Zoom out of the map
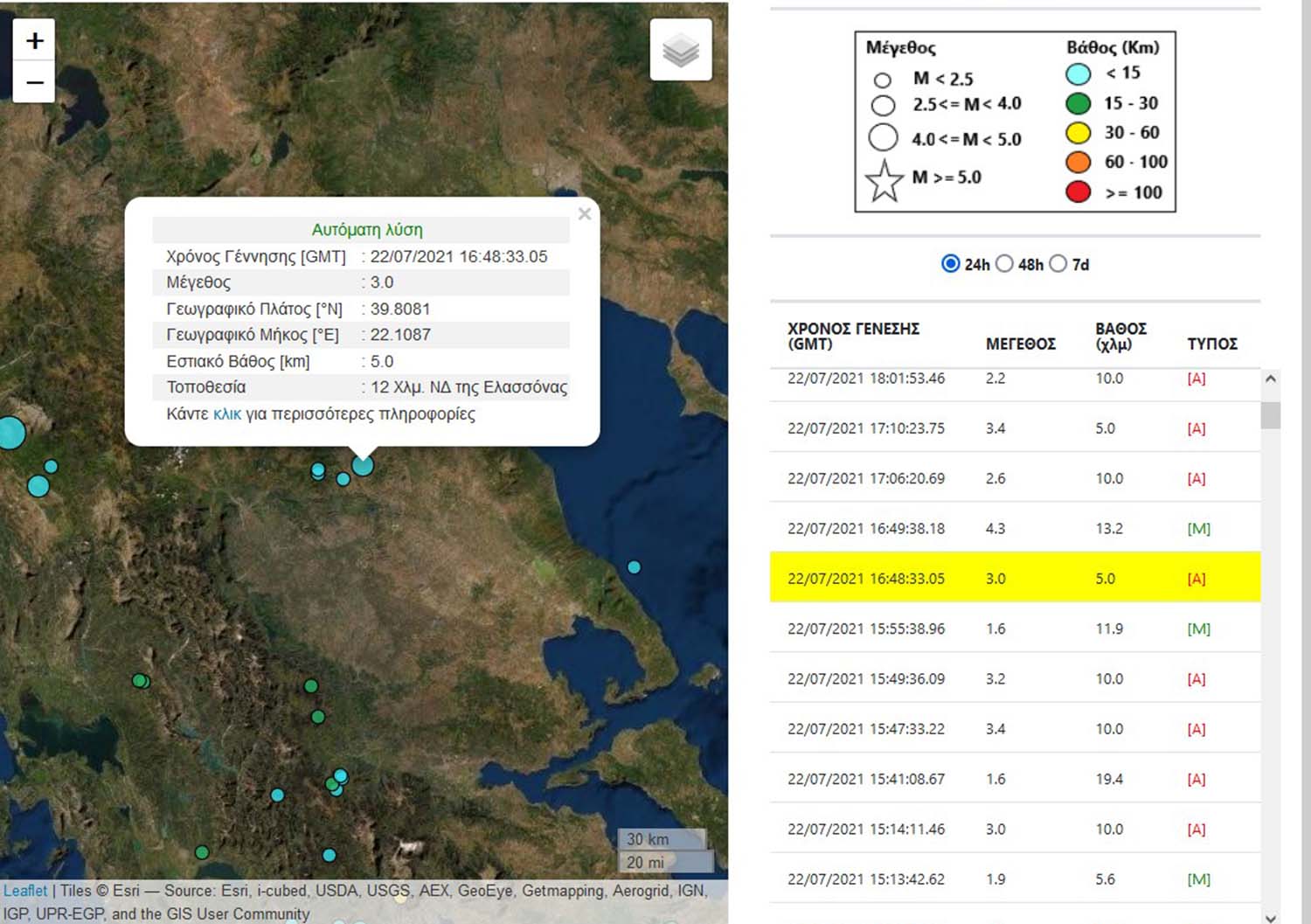Viewport: 1311px width, 924px height. [x=34, y=83]
